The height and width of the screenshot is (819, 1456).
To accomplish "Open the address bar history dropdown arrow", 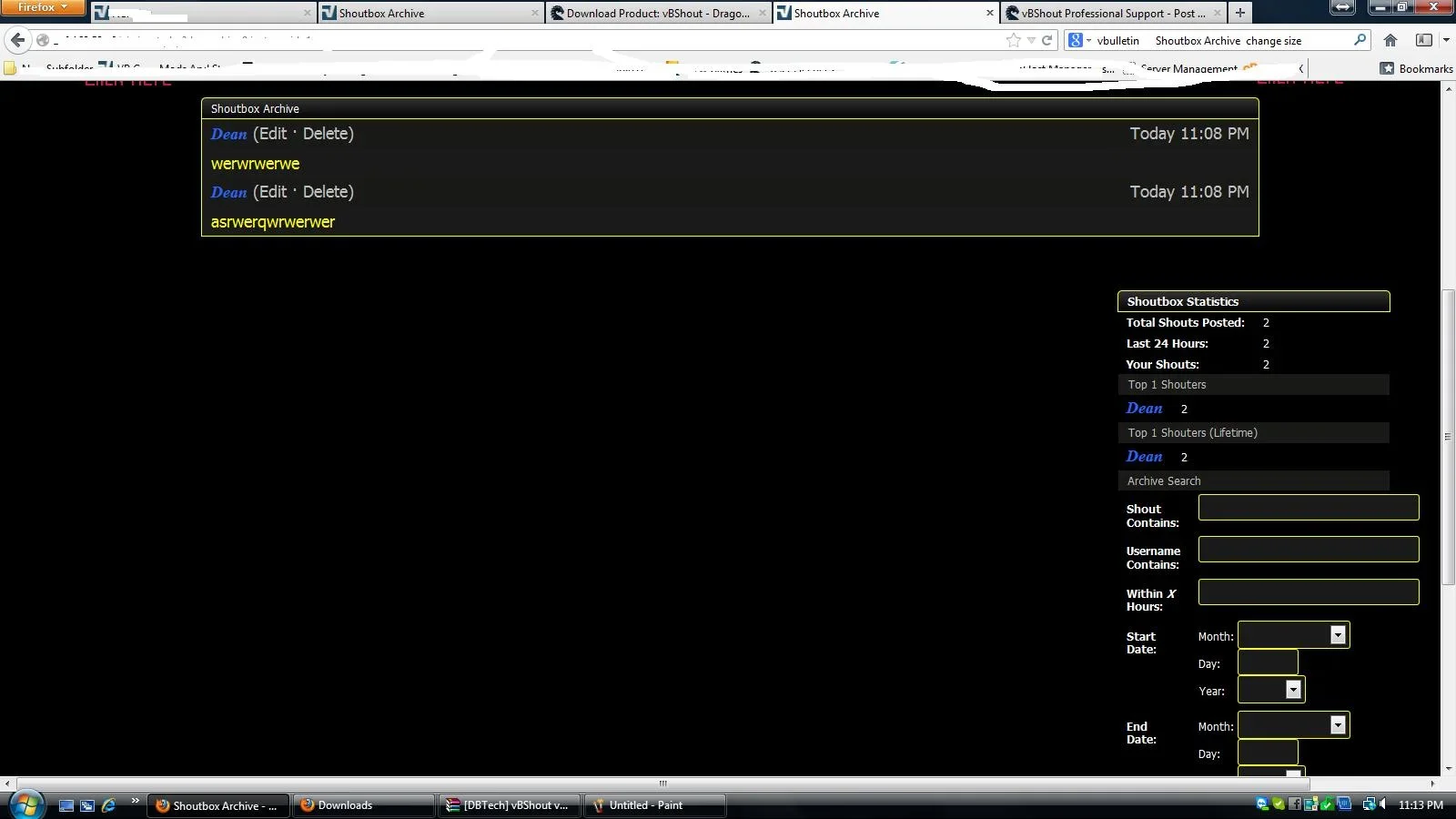I will 1031,40.
